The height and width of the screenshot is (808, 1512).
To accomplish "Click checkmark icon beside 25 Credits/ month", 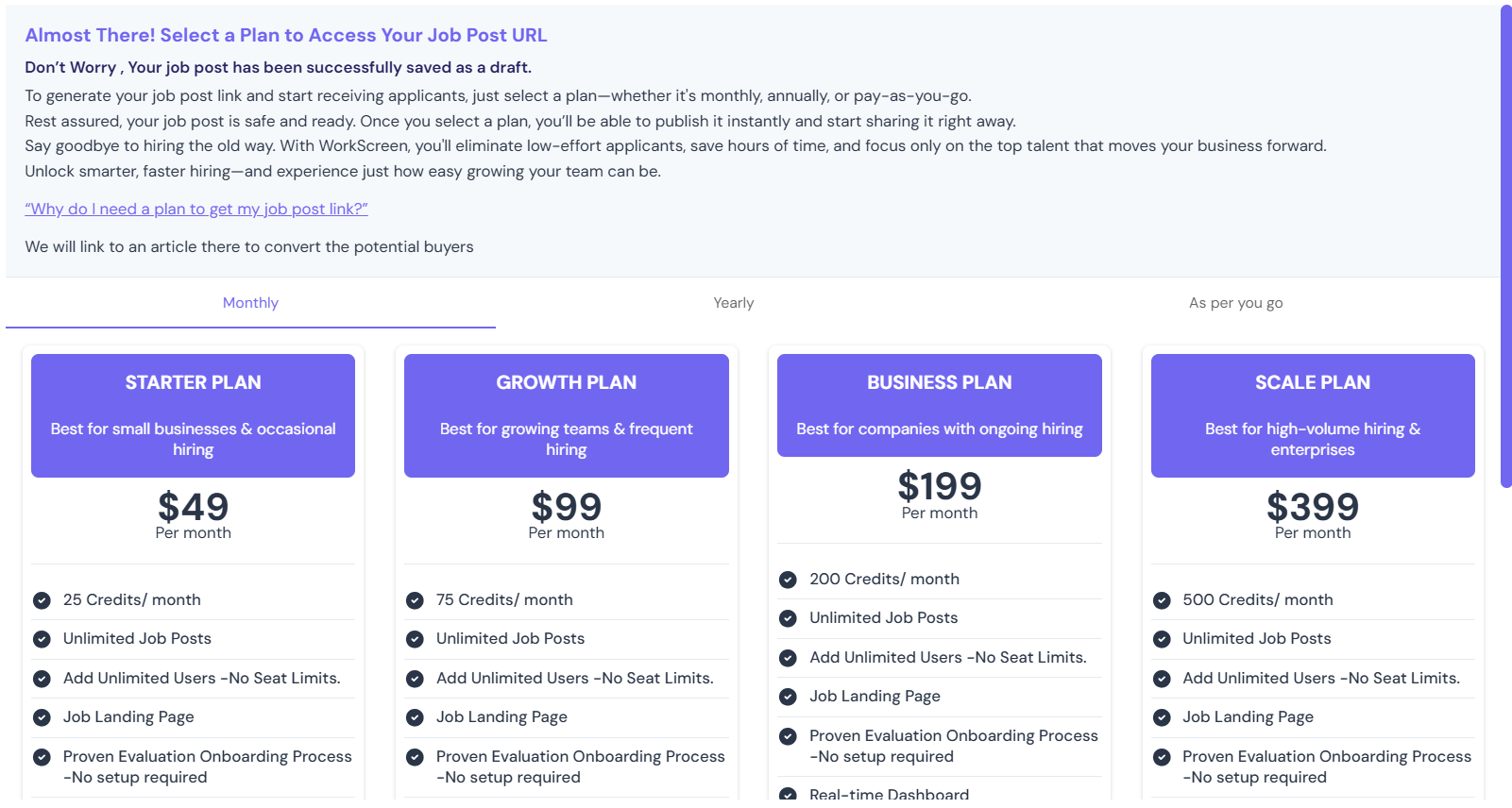I will pos(42,600).
